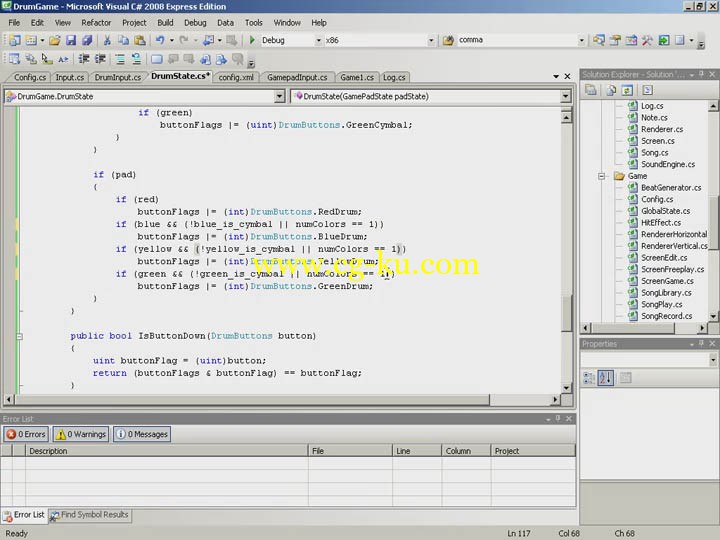This screenshot has height=540, width=720.
Task: Open the Undo history dropdown arrow
Action: pos(172,40)
